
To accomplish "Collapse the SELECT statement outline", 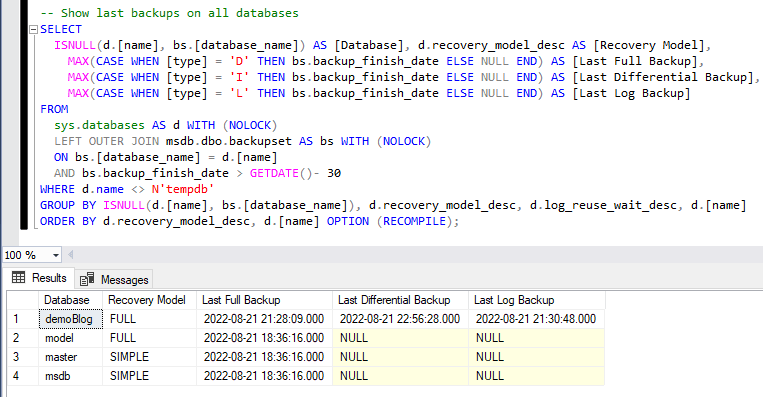I will coord(34,29).
